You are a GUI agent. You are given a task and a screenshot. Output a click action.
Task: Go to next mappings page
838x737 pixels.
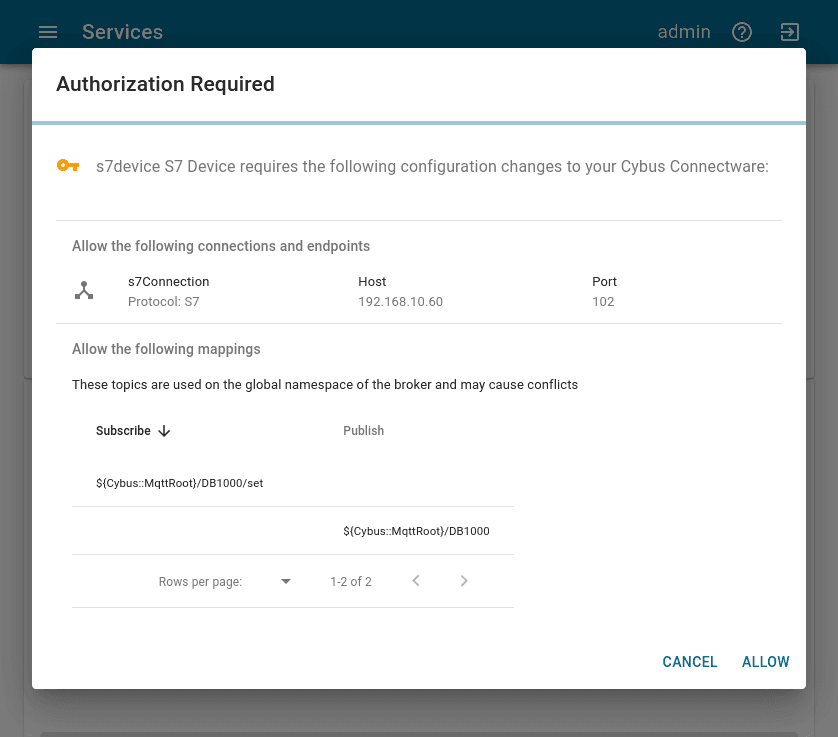click(x=464, y=581)
